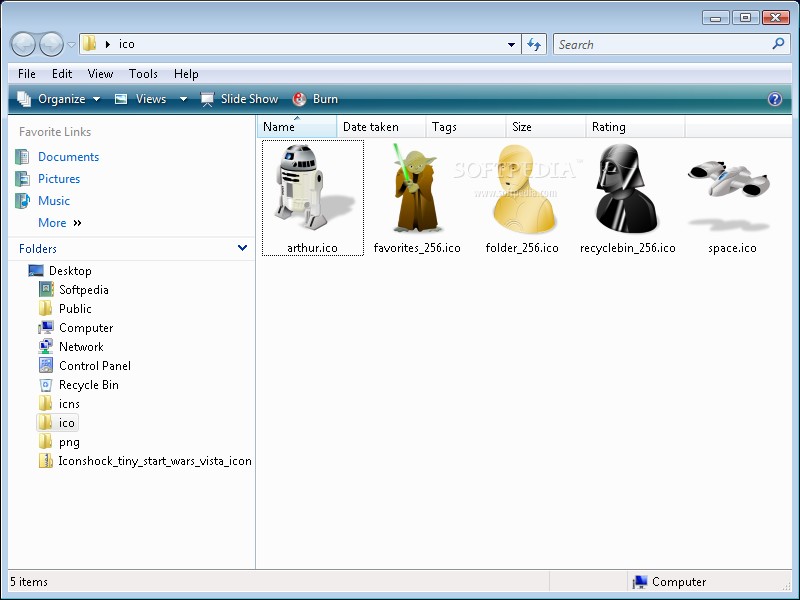Image resolution: width=800 pixels, height=600 pixels.
Task: Collapse the Folders pane chevron
Action: tap(242, 248)
